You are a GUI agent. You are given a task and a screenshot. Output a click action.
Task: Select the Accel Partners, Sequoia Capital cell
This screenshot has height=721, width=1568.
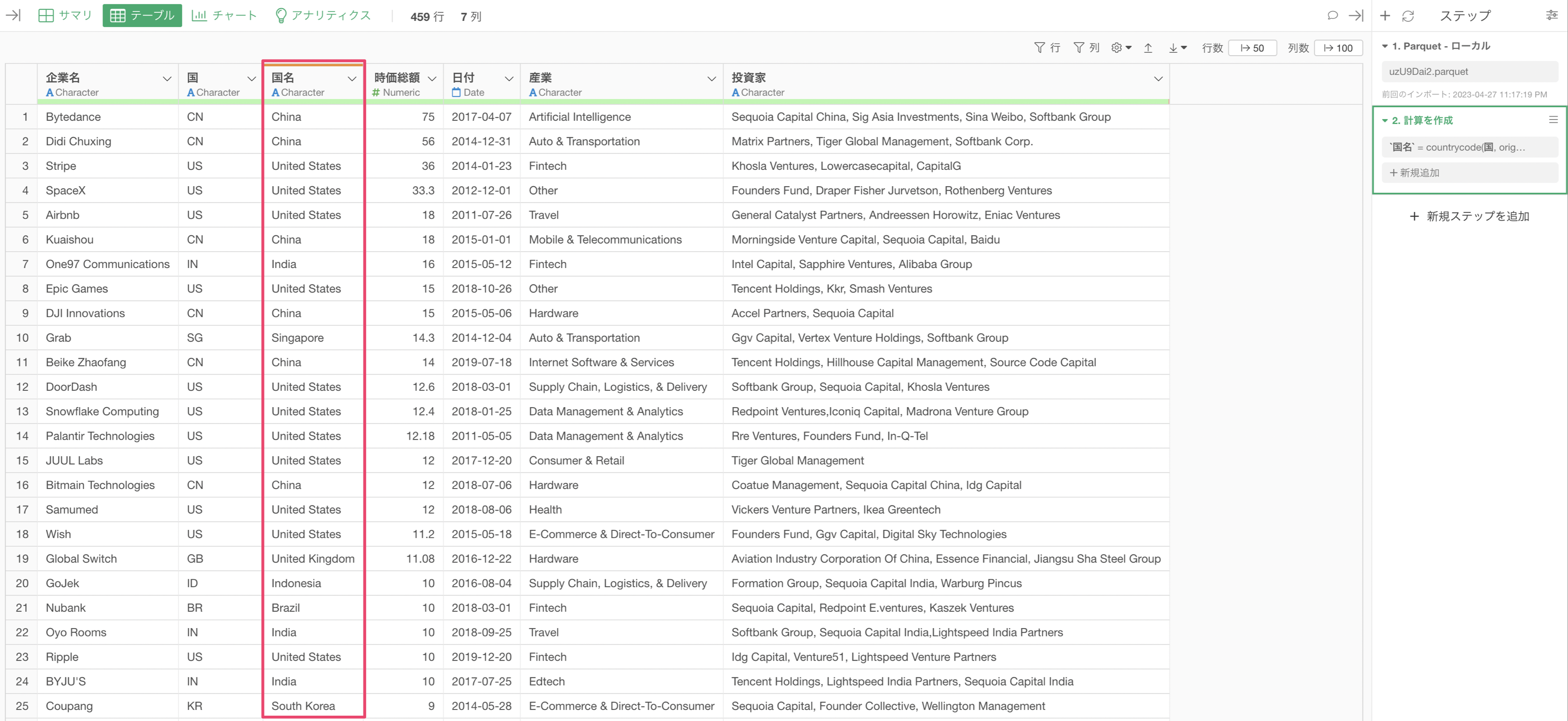pyautogui.click(x=946, y=314)
